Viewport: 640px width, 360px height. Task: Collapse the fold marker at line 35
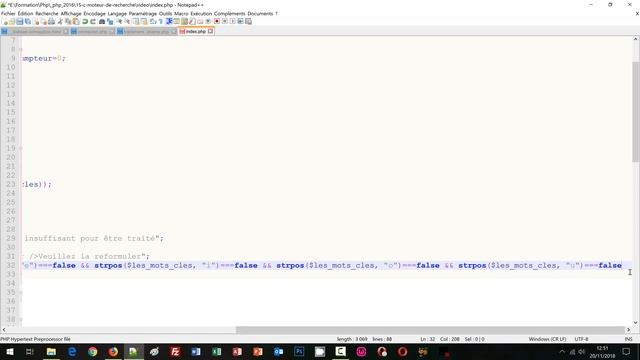coord(20,292)
